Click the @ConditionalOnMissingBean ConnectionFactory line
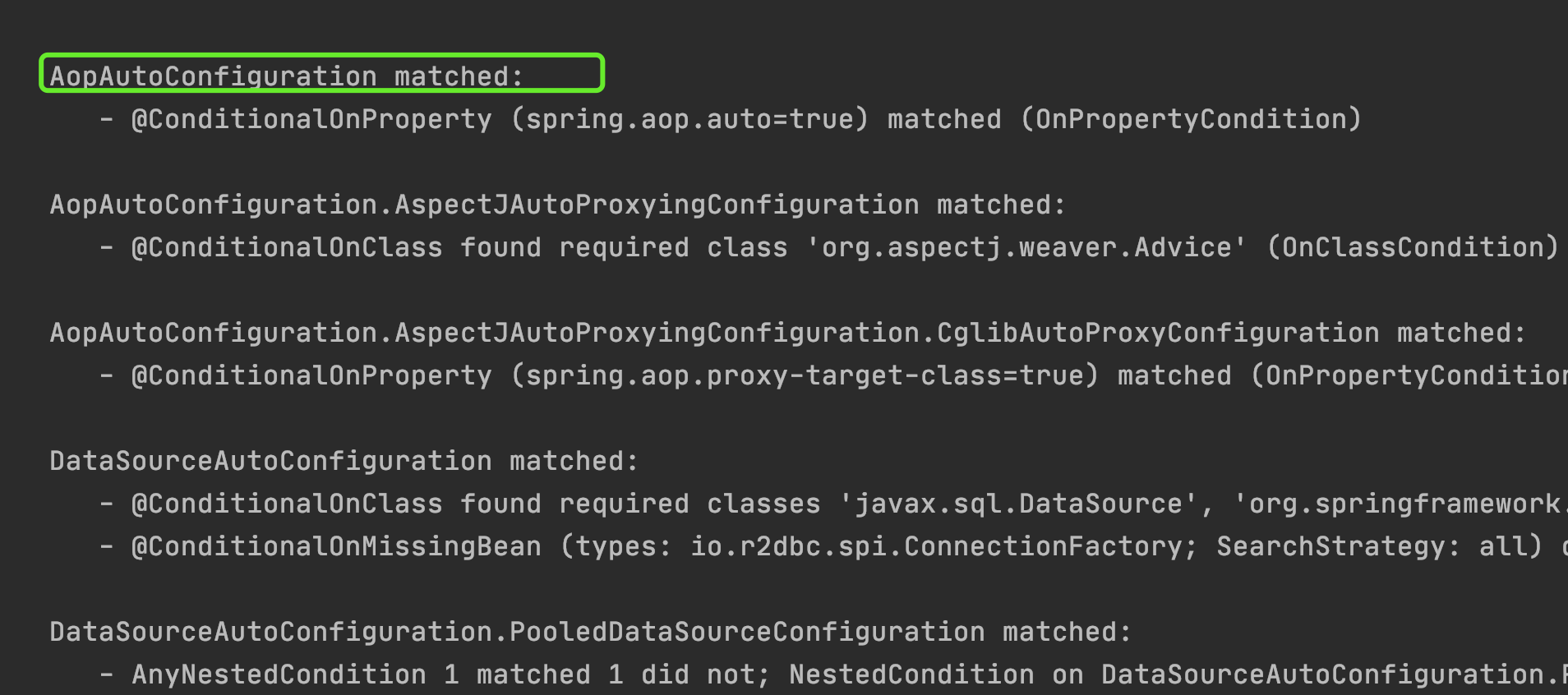The height and width of the screenshot is (695, 1568). 833,546
